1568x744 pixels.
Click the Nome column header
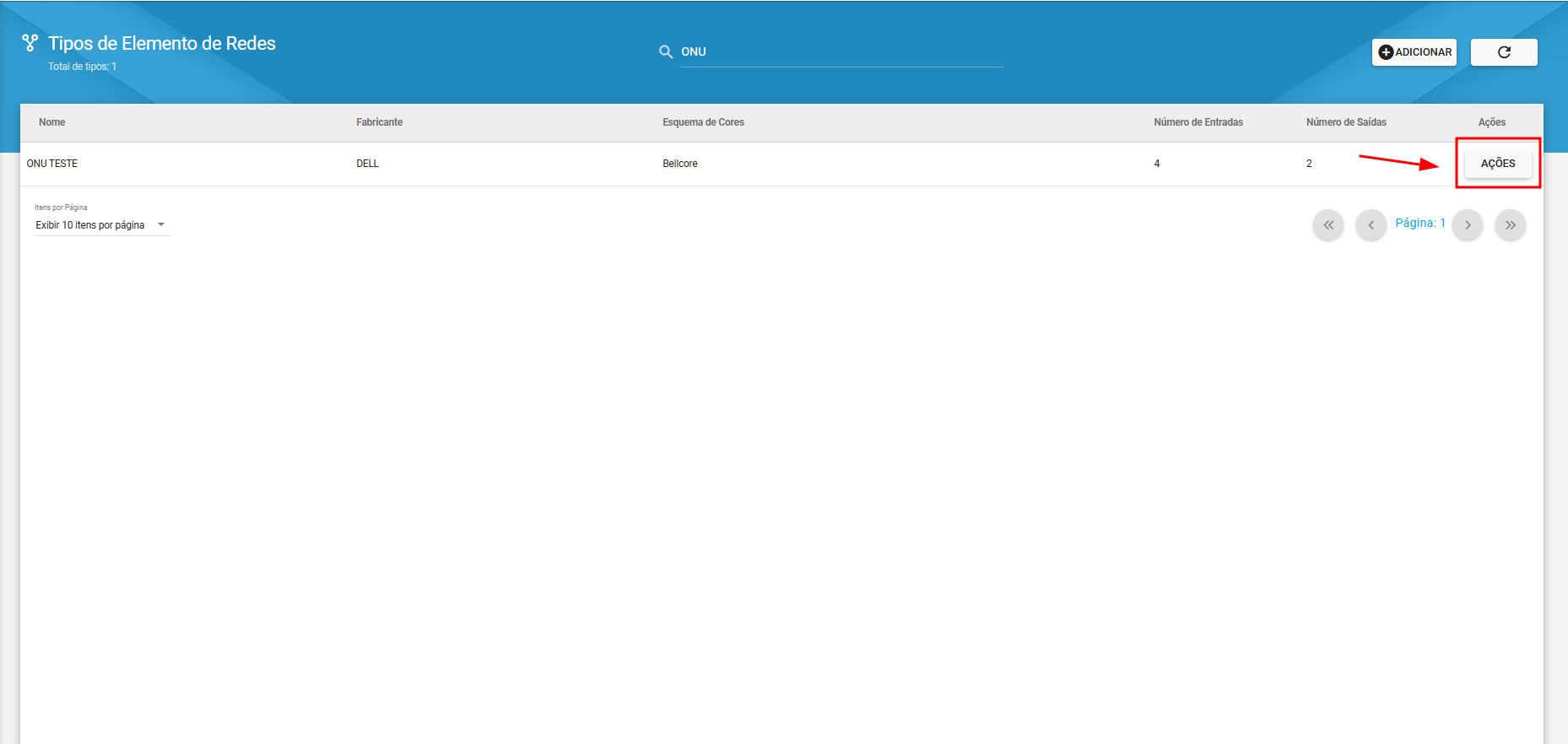pyautogui.click(x=52, y=122)
